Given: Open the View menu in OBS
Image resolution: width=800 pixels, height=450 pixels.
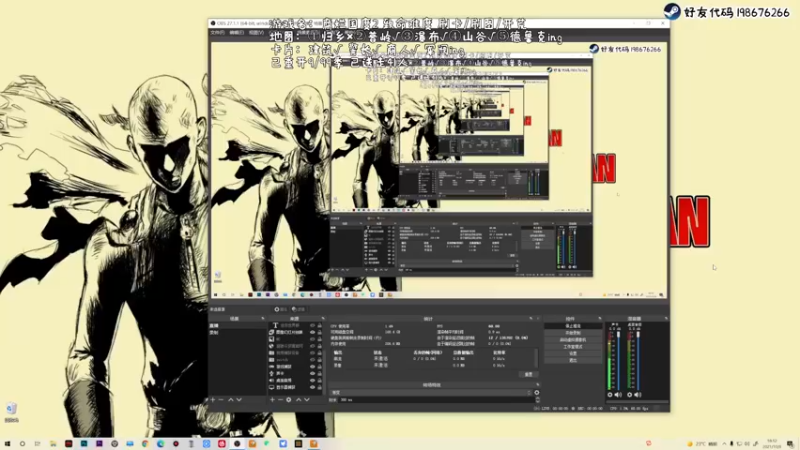Looking at the screenshot, I should (256, 32).
